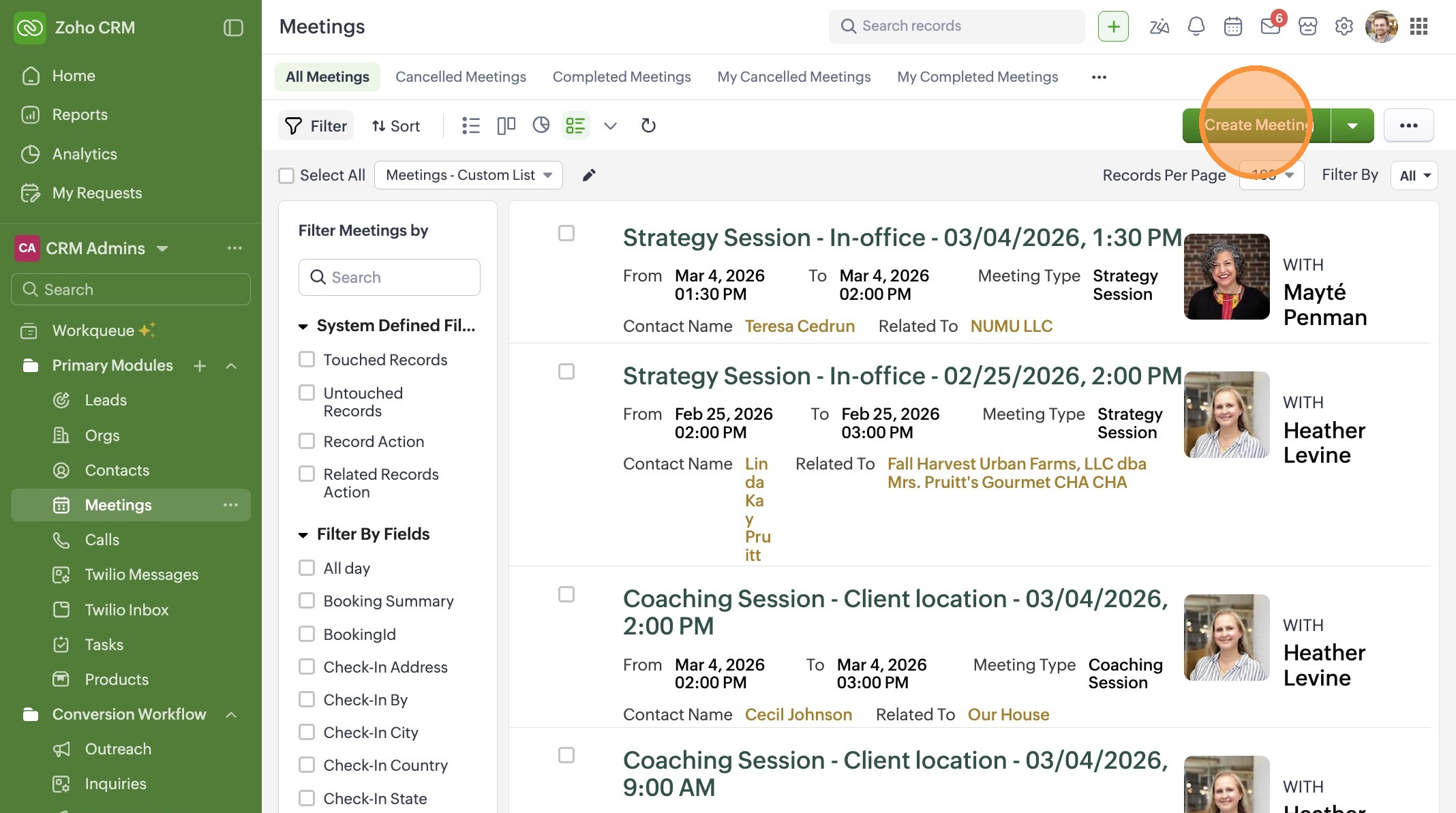Image resolution: width=1456 pixels, height=813 pixels.
Task: Click the Search records field
Action: [x=956, y=26]
